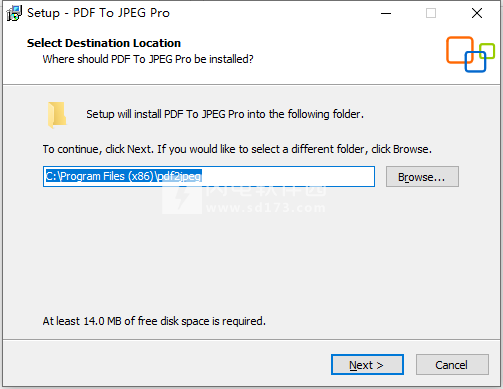Click the 'Setup will install' description line
Screen dimensions: 503x389
point(225,114)
